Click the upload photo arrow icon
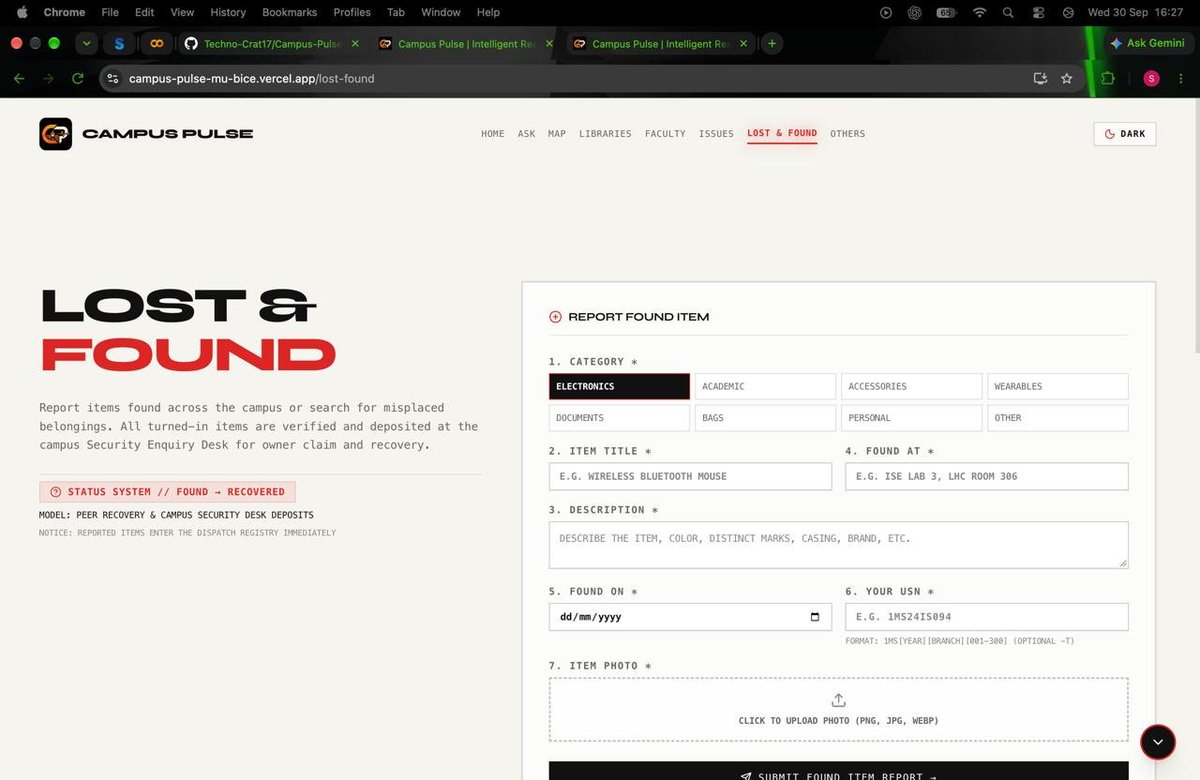This screenshot has height=780, width=1200. 838,701
